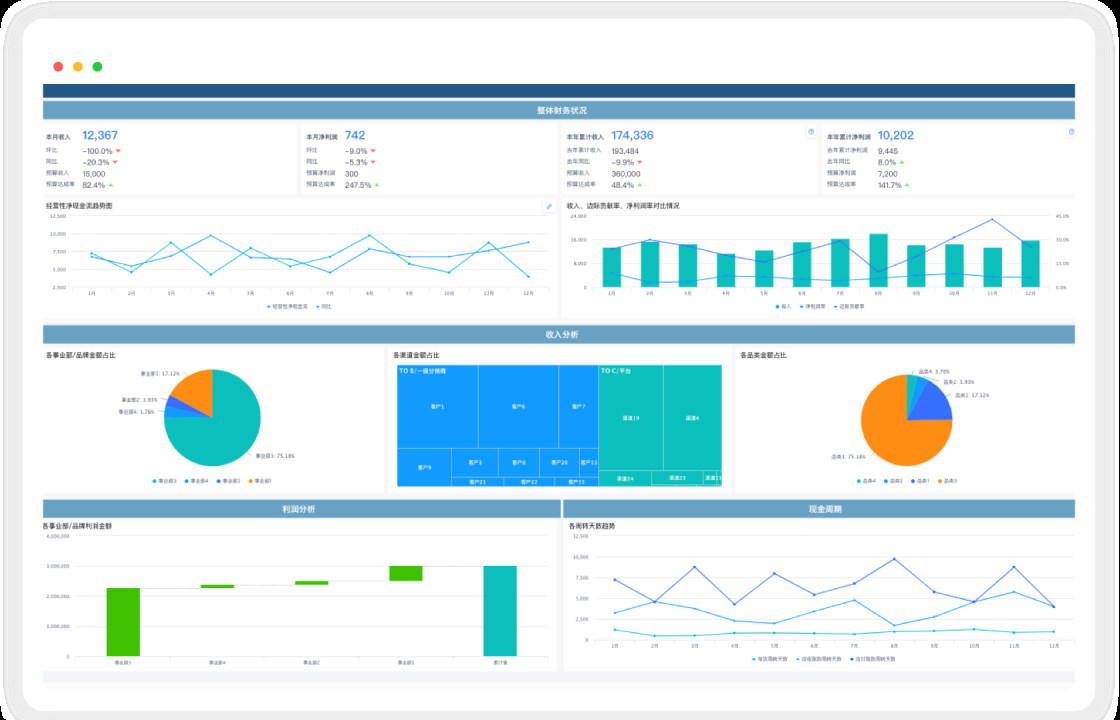The image size is (1120, 720).
Task: Expand the TO C/平台 treemap group header
Action: coord(616,371)
